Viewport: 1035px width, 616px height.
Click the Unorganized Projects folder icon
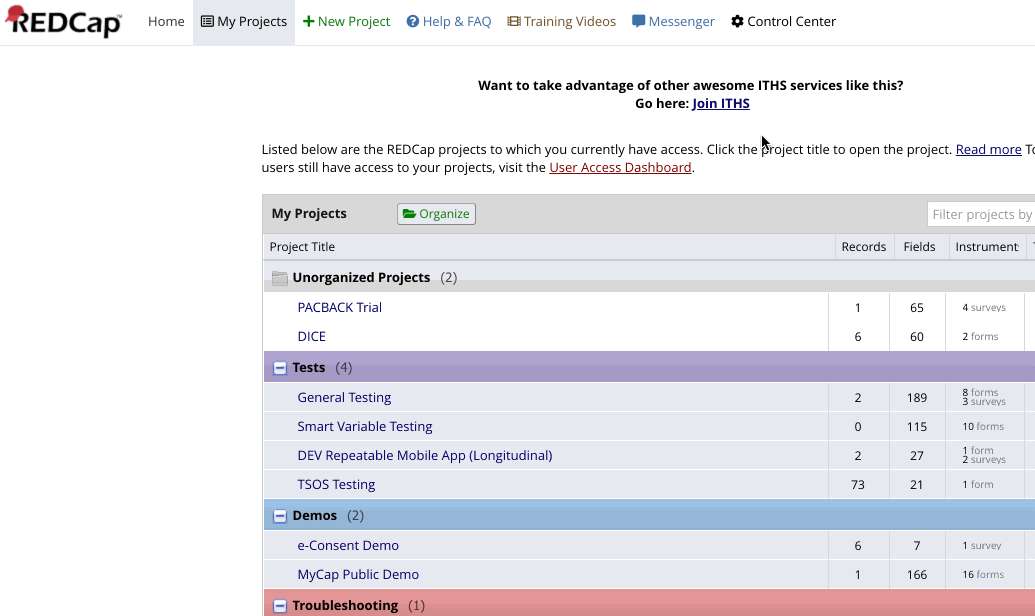pos(280,278)
